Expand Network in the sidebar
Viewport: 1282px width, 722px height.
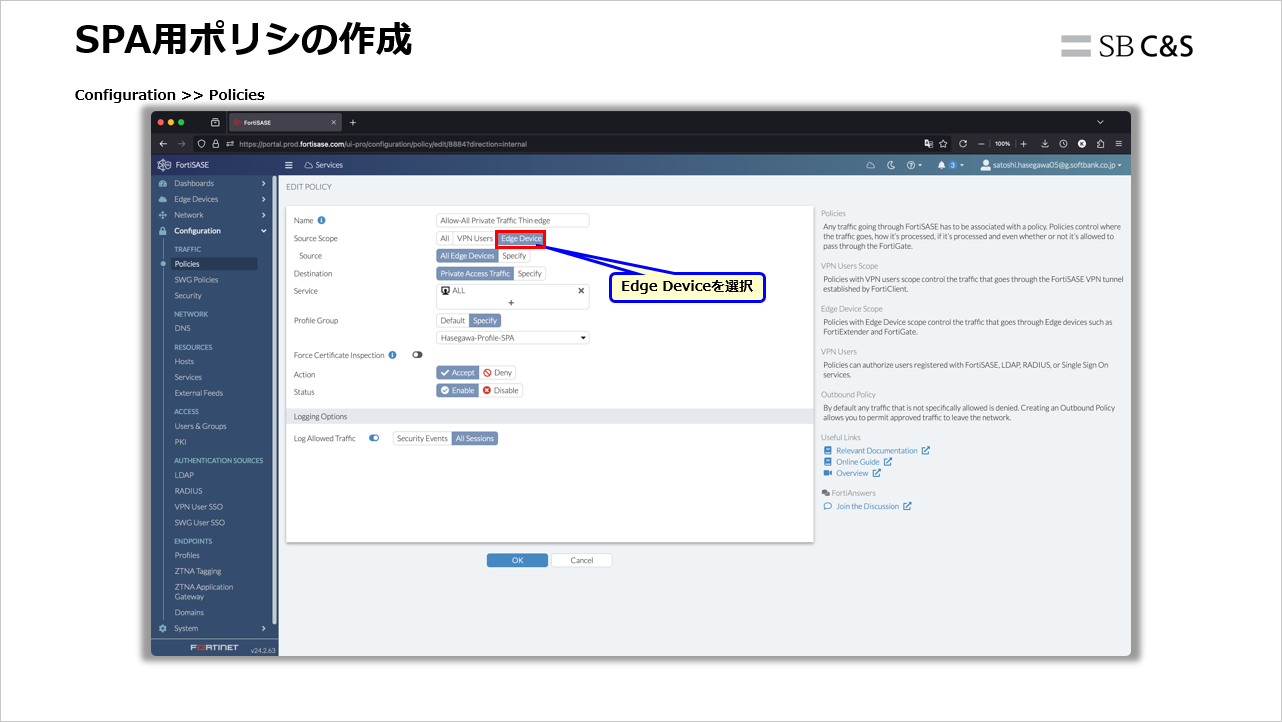[213, 215]
